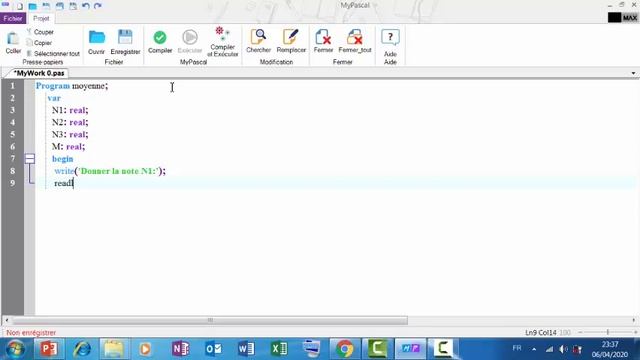Screen dimensions: 640x360
Task: Compile the program with Compiler
Action: (160, 42)
